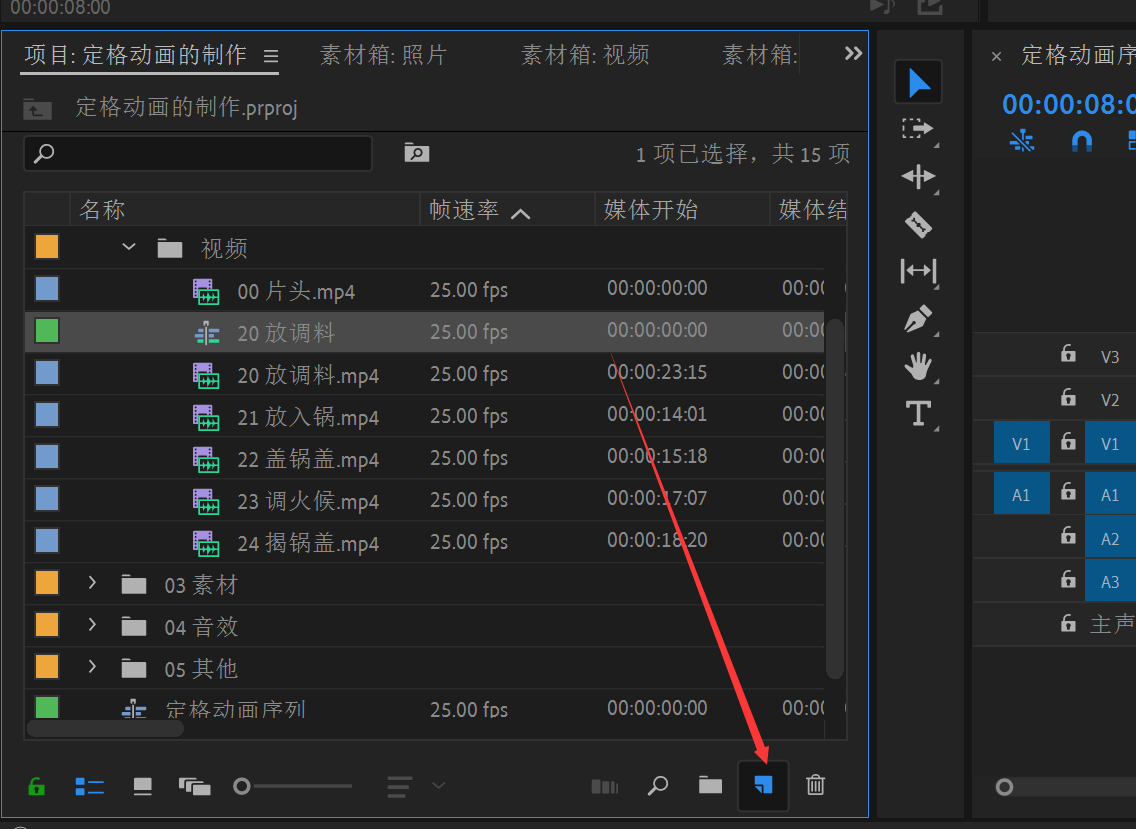Toggle the lock on track A2
The image size is (1136, 829).
(1068, 536)
